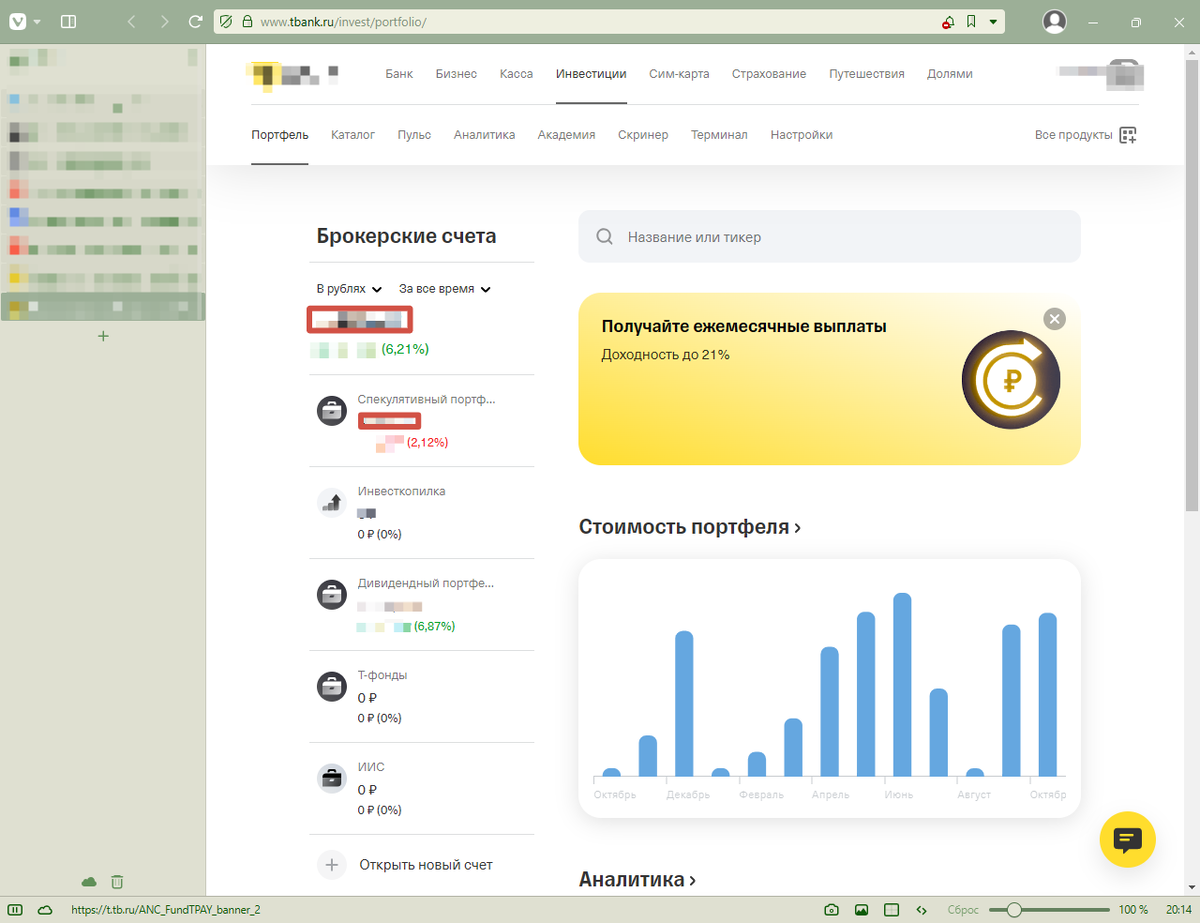This screenshot has width=1200, height=923.
Task: Click the plus icon below the thumbnails
Action: coord(103,336)
